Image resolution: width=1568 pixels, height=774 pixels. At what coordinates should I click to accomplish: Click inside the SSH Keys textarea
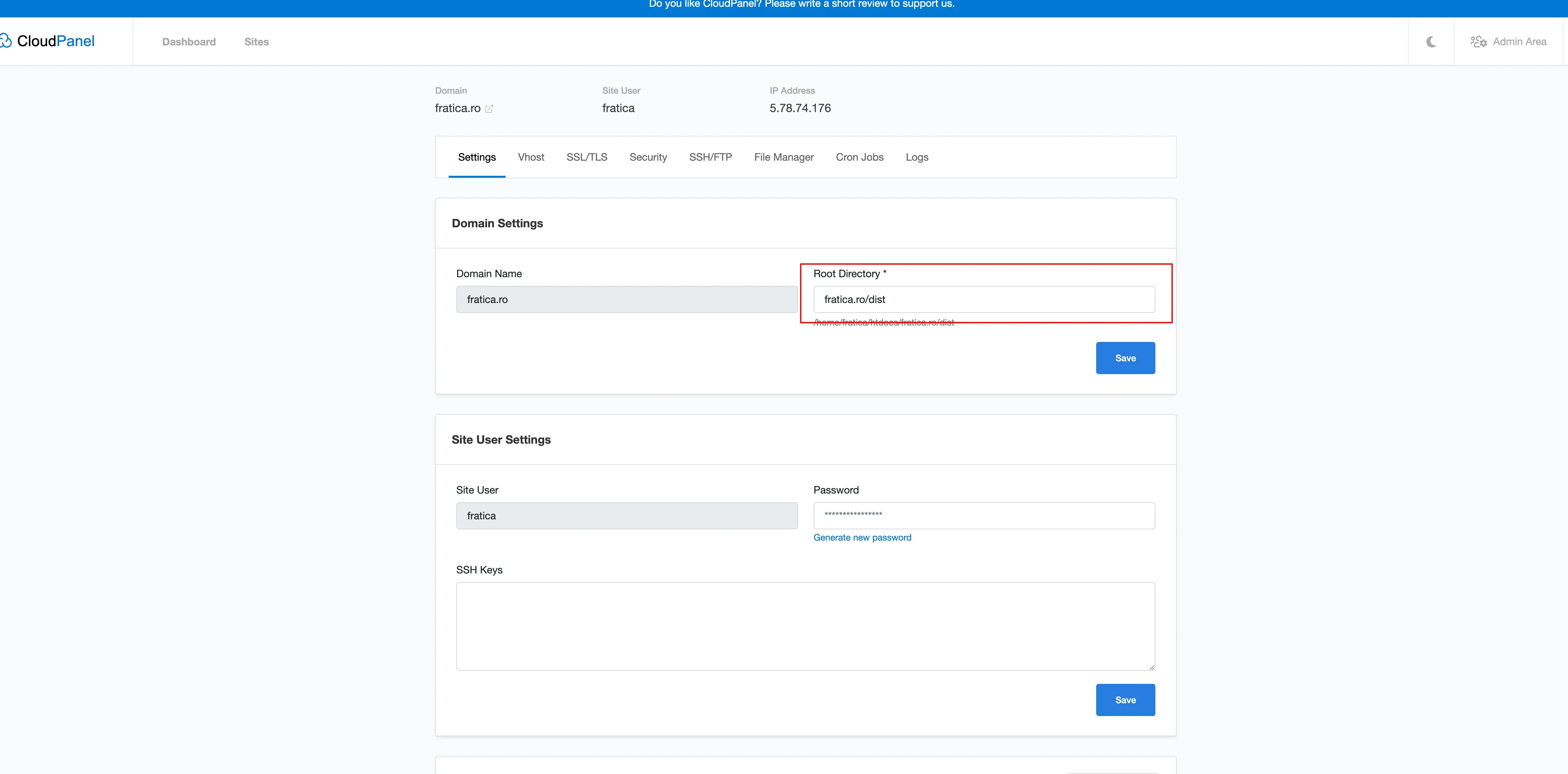(805, 627)
